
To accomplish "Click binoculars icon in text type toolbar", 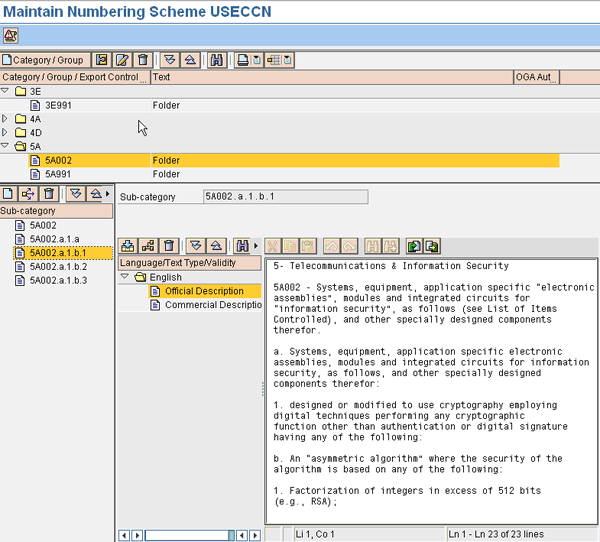I will [x=242, y=246].
